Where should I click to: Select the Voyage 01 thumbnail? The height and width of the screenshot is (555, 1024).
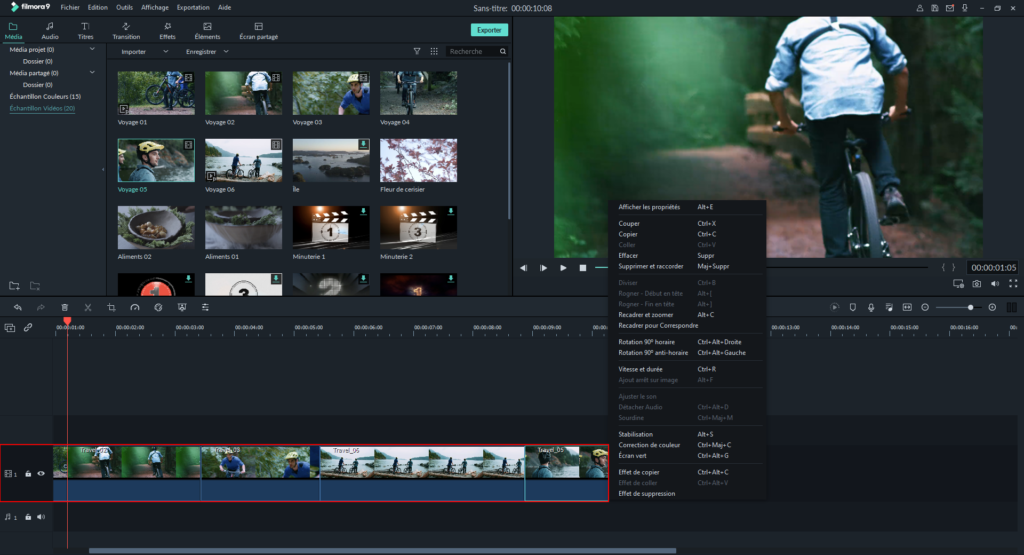[x=156, y=93]
